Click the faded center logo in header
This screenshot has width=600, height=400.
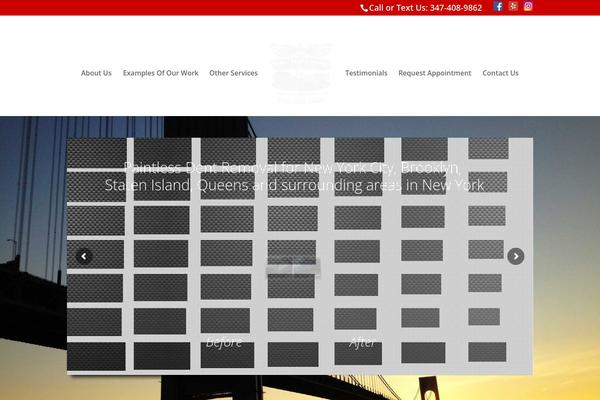tap(301, 72)
